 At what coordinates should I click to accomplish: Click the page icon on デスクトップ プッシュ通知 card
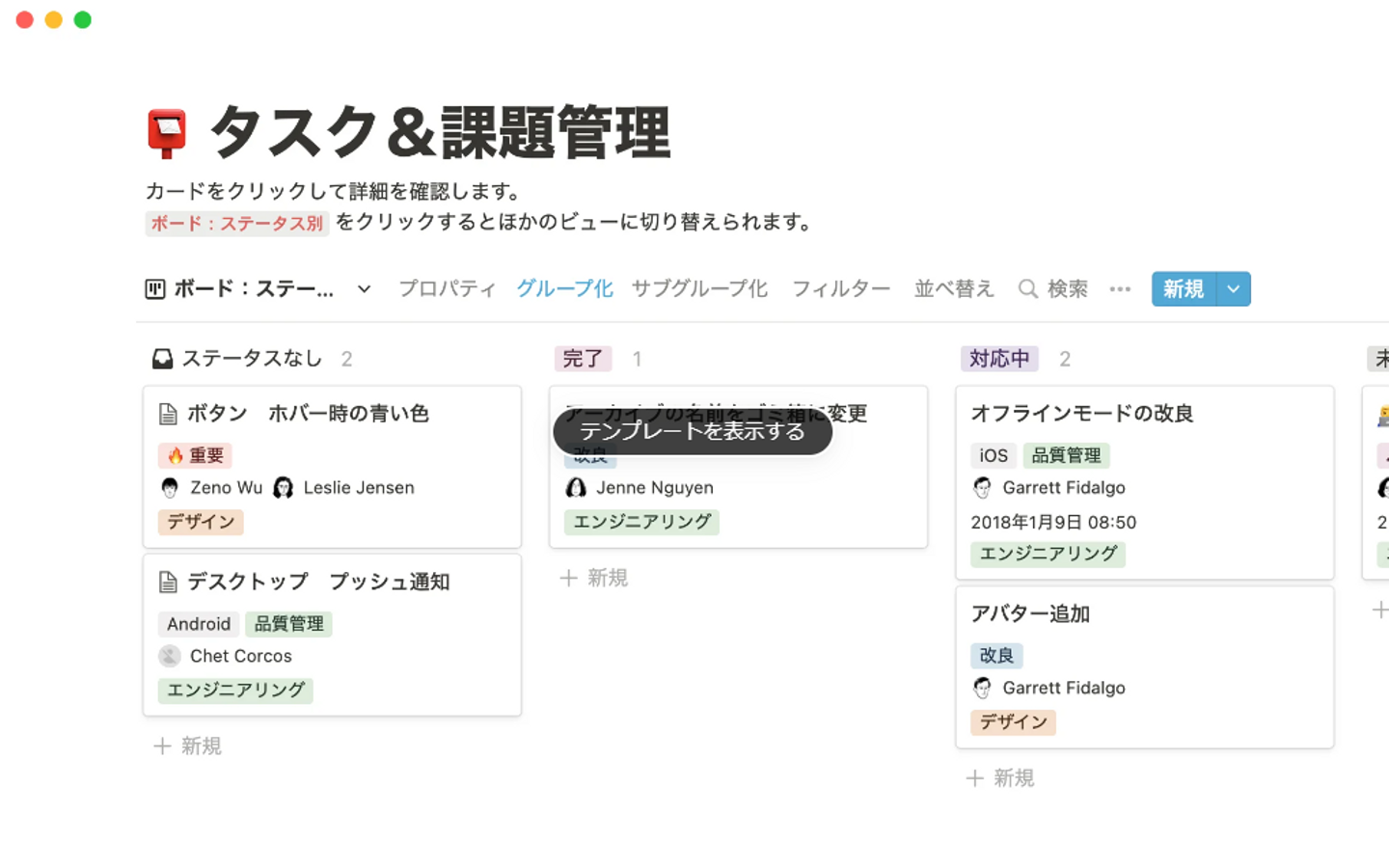(x=168, y=583)
